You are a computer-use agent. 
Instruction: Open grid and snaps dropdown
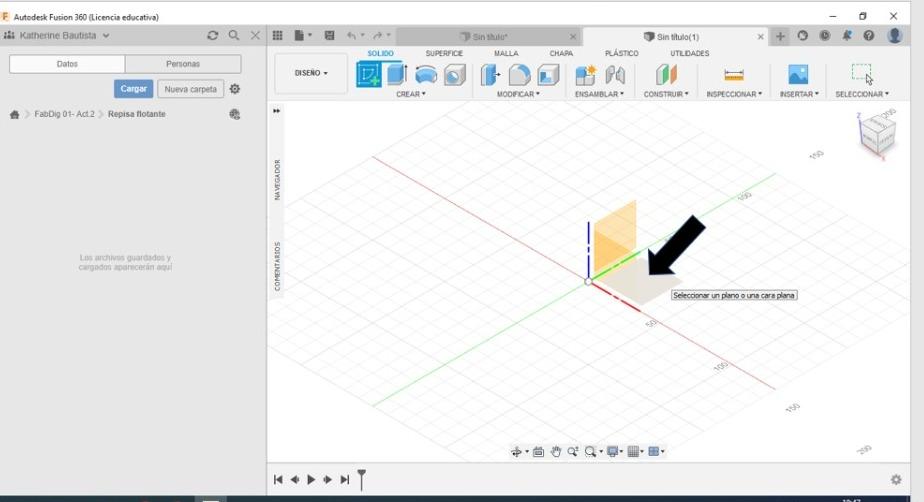pyautogui.click(x=635, y=452)
